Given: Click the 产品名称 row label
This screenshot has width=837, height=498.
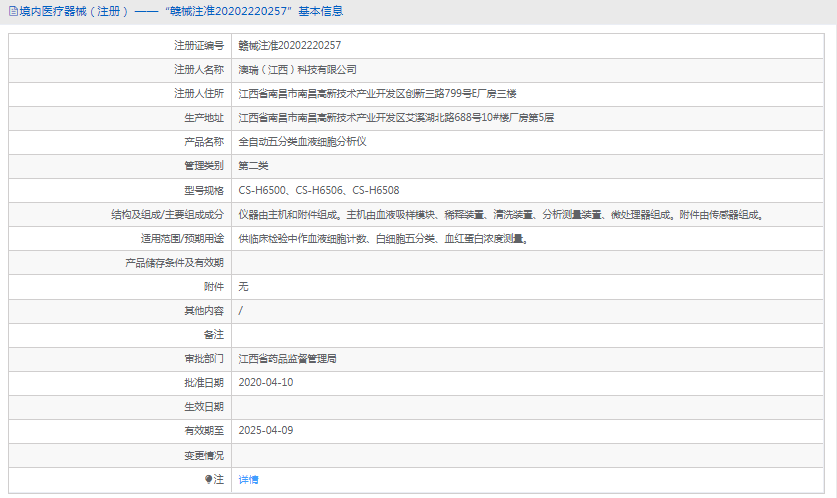Looking at the screenshot, I should [204, 141].
